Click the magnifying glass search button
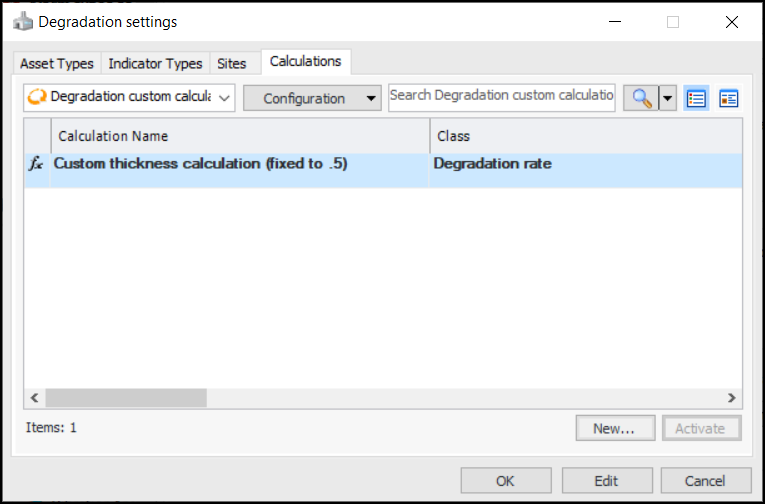The height and width of the screenshot is (504, 765). (x=641, y=98)
